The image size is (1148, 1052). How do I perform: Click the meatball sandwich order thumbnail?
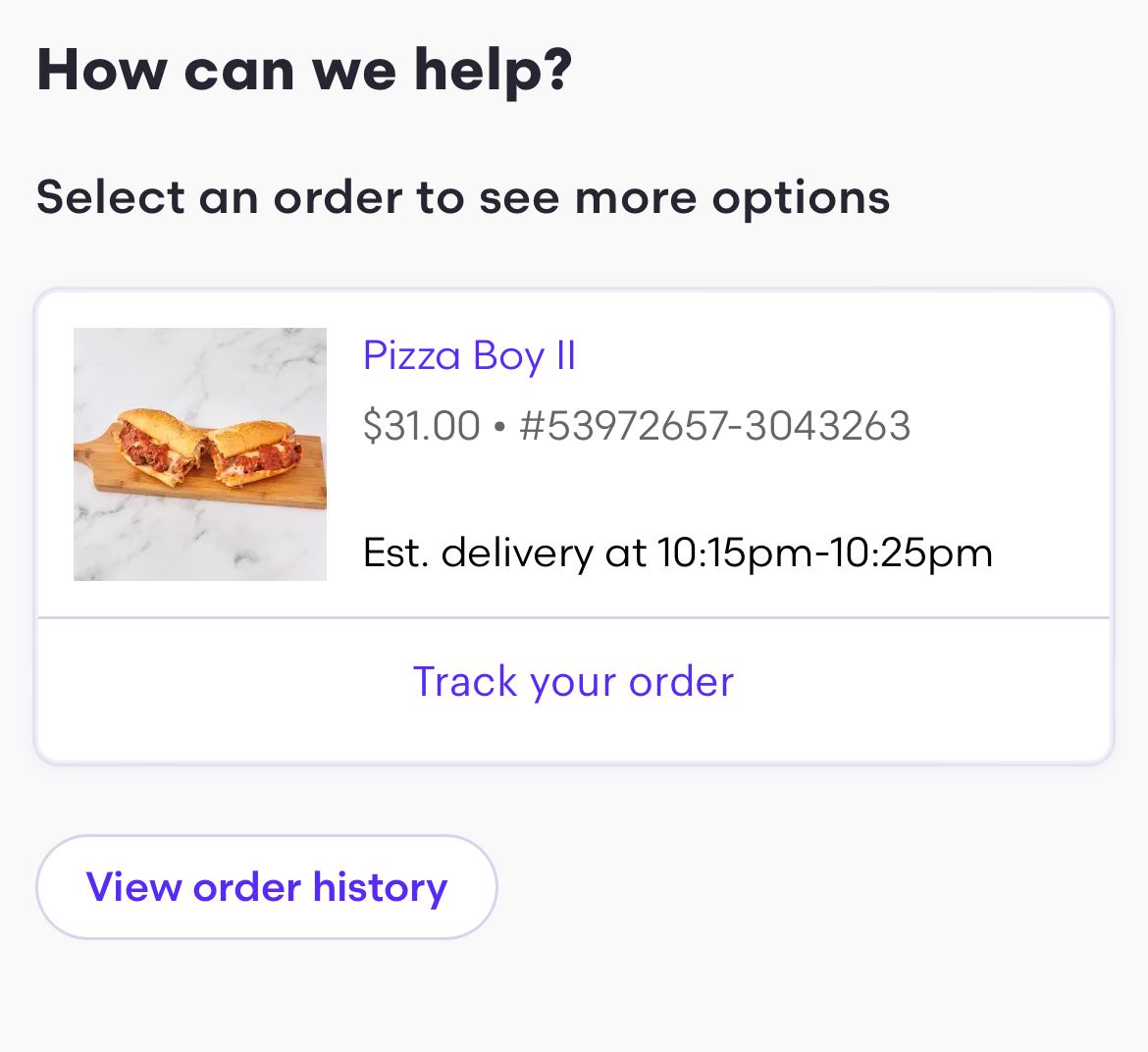pos(200,453)
